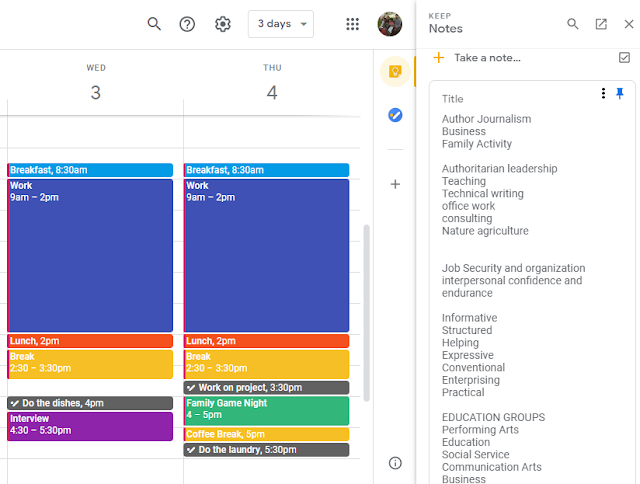This screenshot has width=640, height=484.
Task: Click 'Author Journalism' note line
Action: pyautogui.click(x=487, y=119)
